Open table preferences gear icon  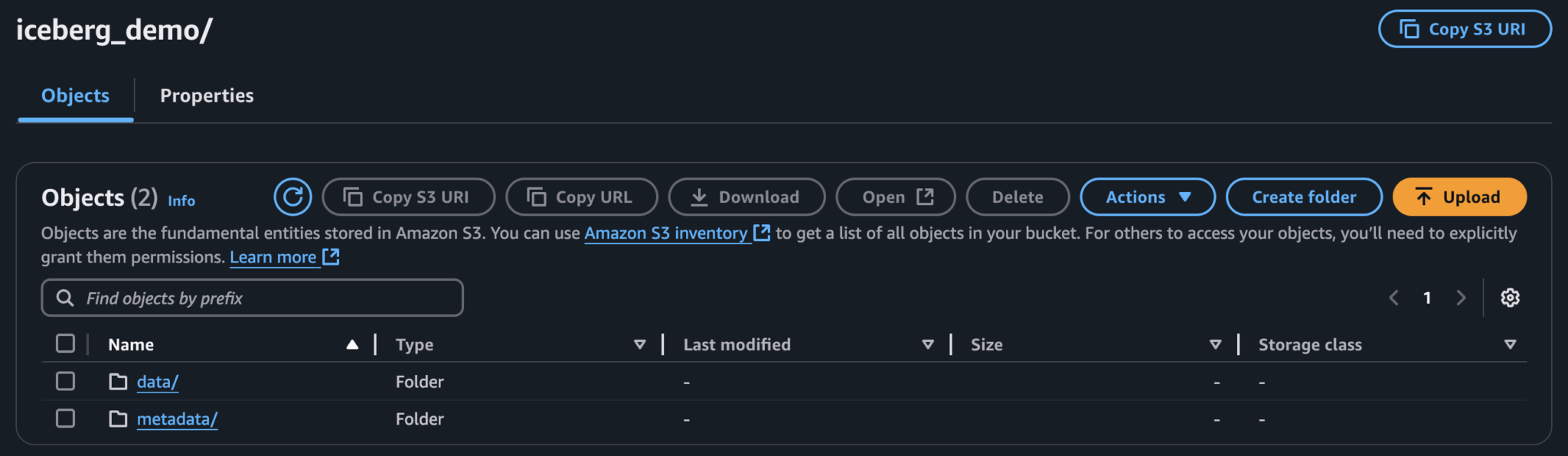1510,298
